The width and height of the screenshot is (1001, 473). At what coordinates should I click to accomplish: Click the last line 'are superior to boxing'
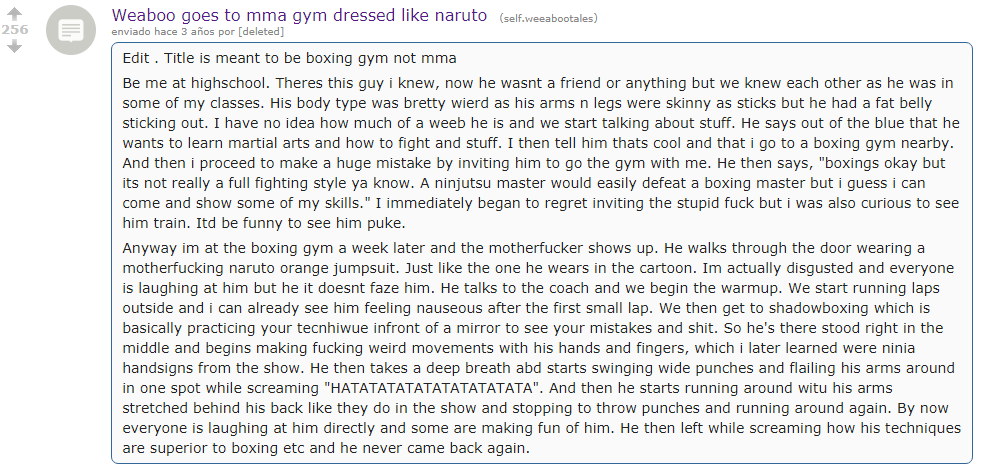click(326, 448)
